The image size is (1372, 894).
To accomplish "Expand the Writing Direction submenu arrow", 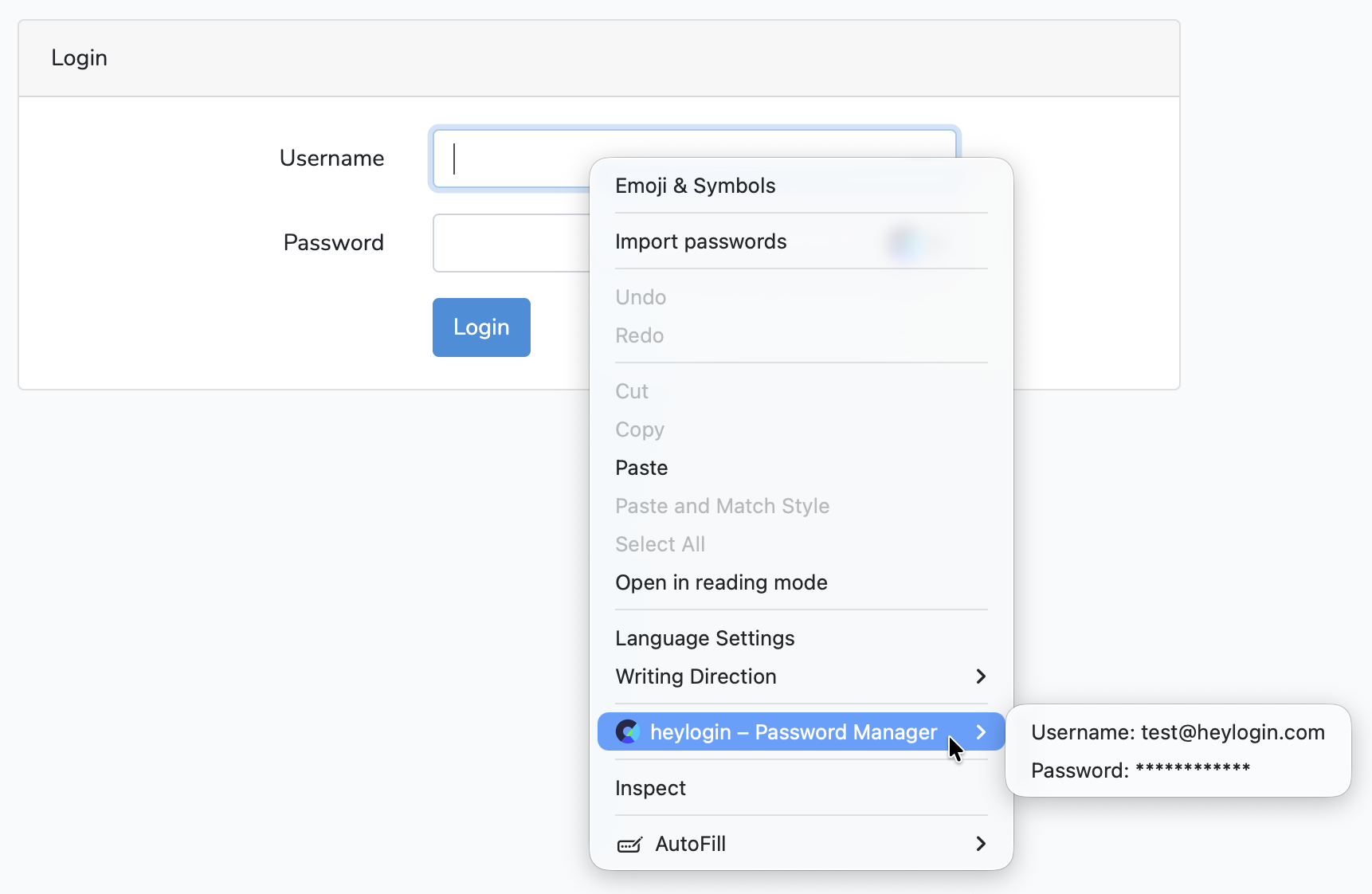I will (x=981, y=676).
